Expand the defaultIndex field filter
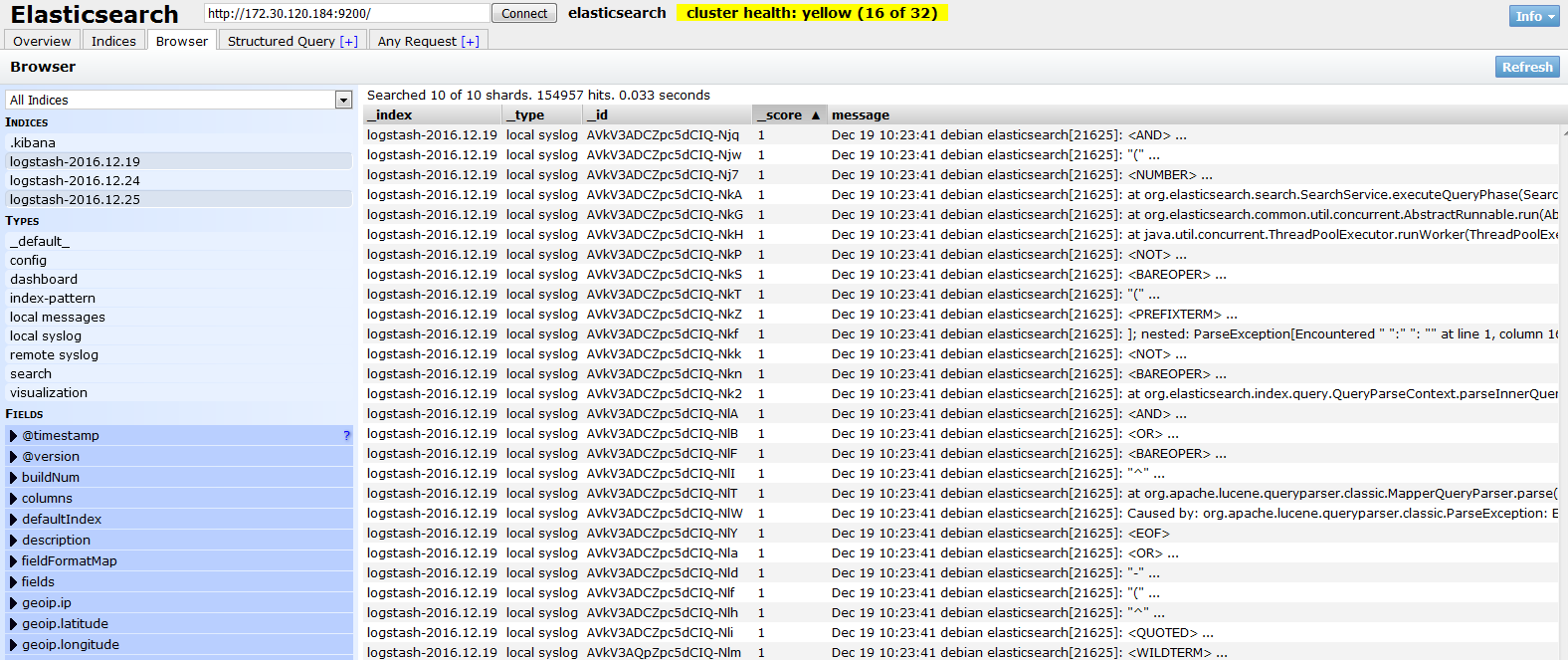Screen dimensions: 1568x660 [x=179, y=519]
